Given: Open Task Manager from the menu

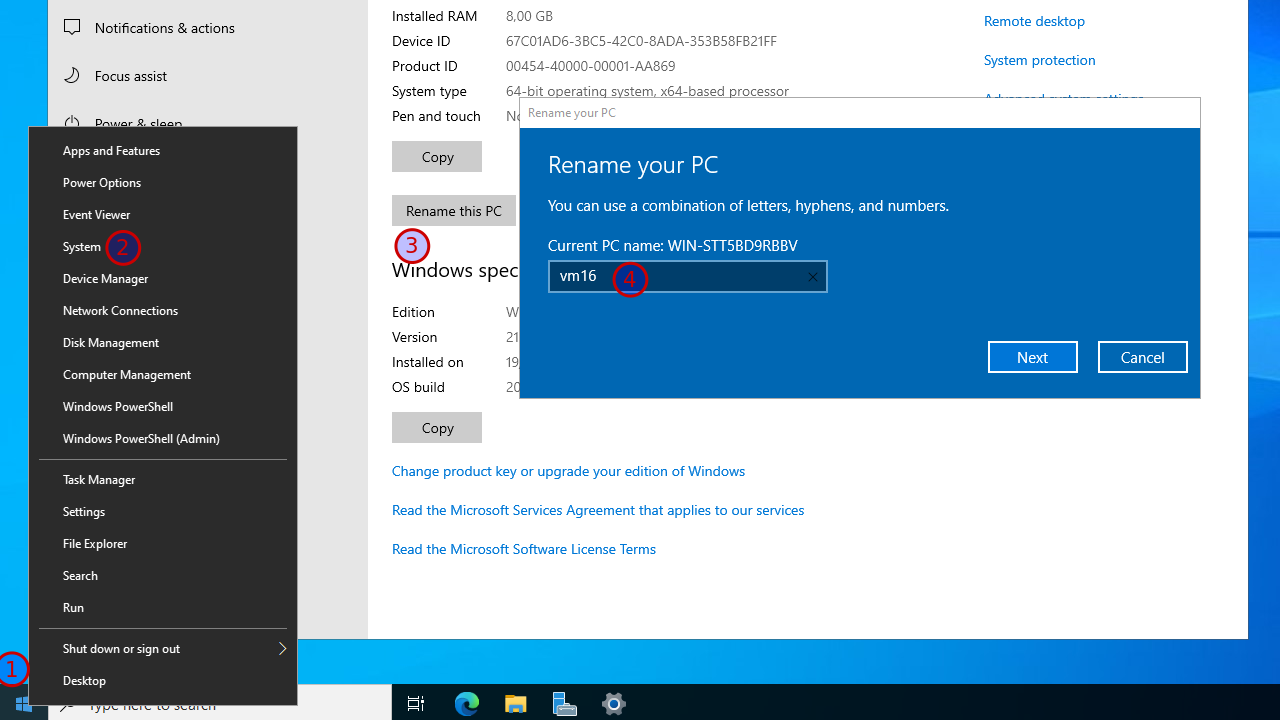Looking at the screenshot, I should click(x=163, y=480).
